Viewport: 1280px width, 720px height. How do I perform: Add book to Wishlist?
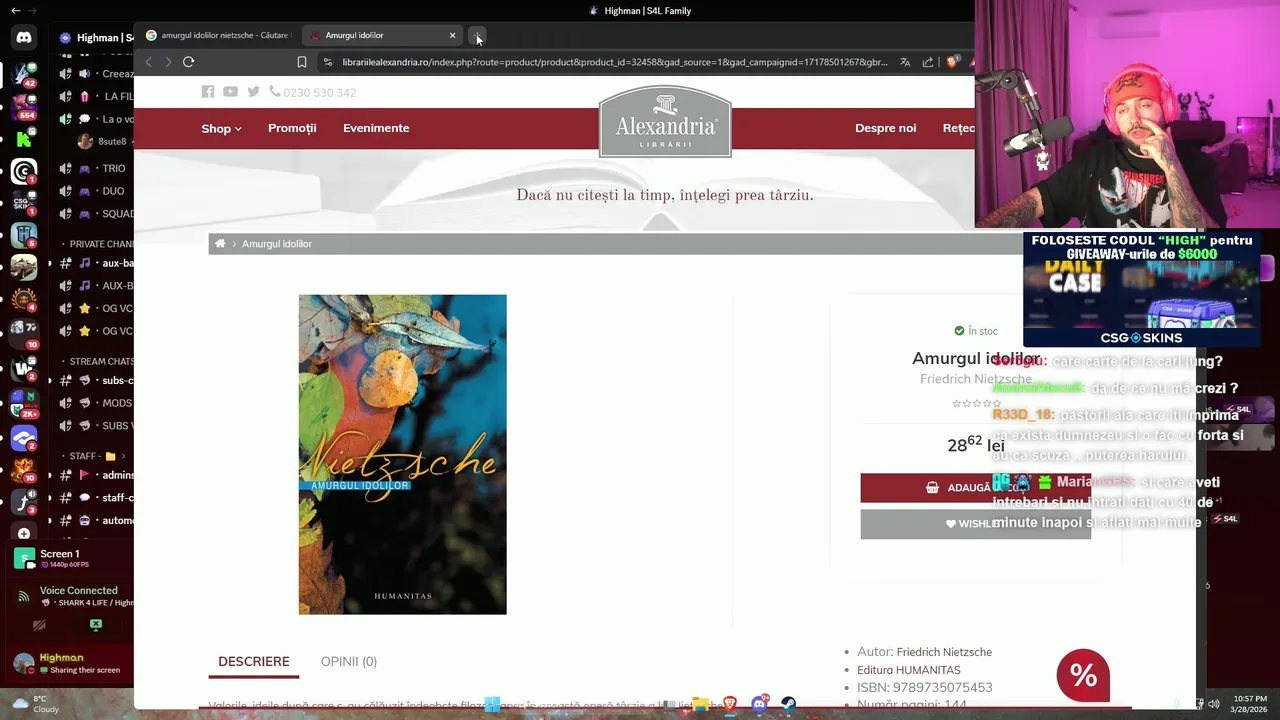975,524
